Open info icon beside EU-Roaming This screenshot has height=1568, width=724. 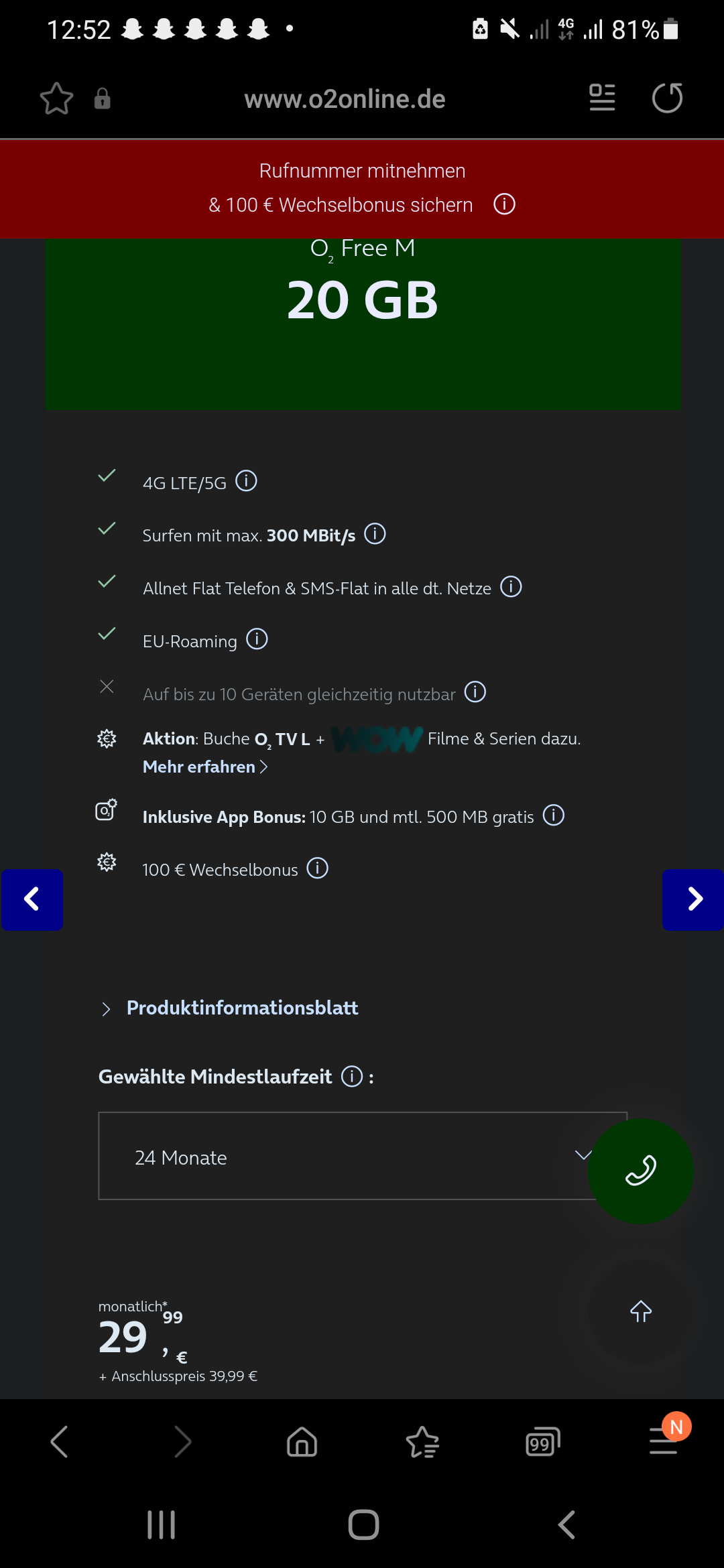coord(257,639)
